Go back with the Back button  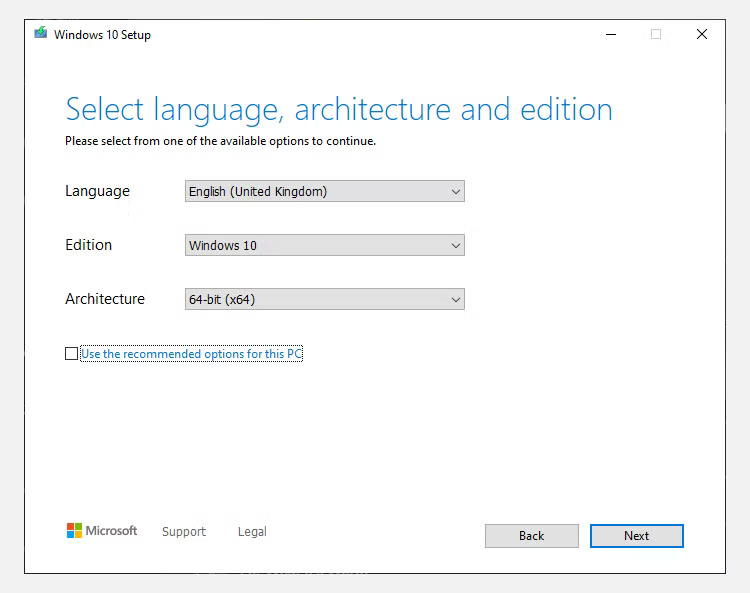531,536
